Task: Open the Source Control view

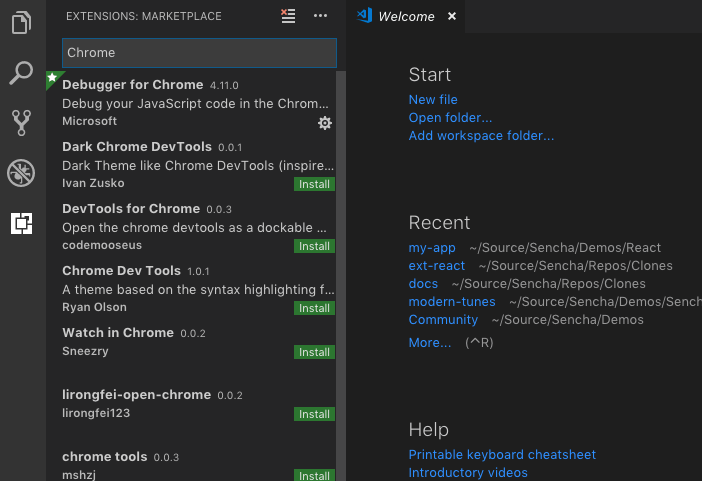Action: click(x=21, y=123)
